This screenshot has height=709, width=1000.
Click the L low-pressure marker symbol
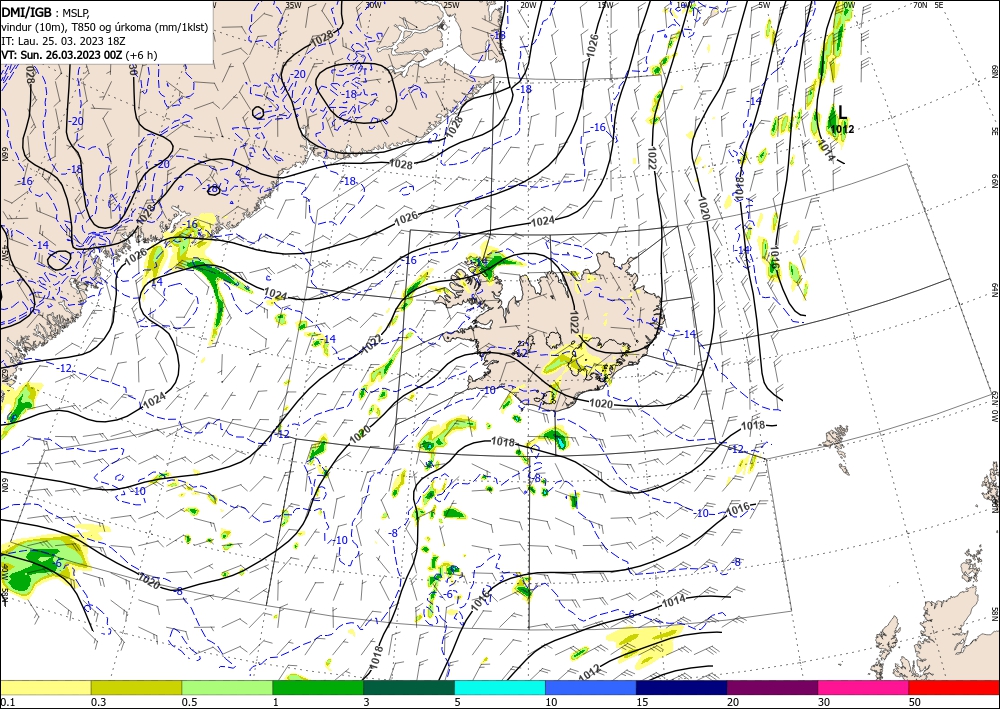tap(842, 113)
